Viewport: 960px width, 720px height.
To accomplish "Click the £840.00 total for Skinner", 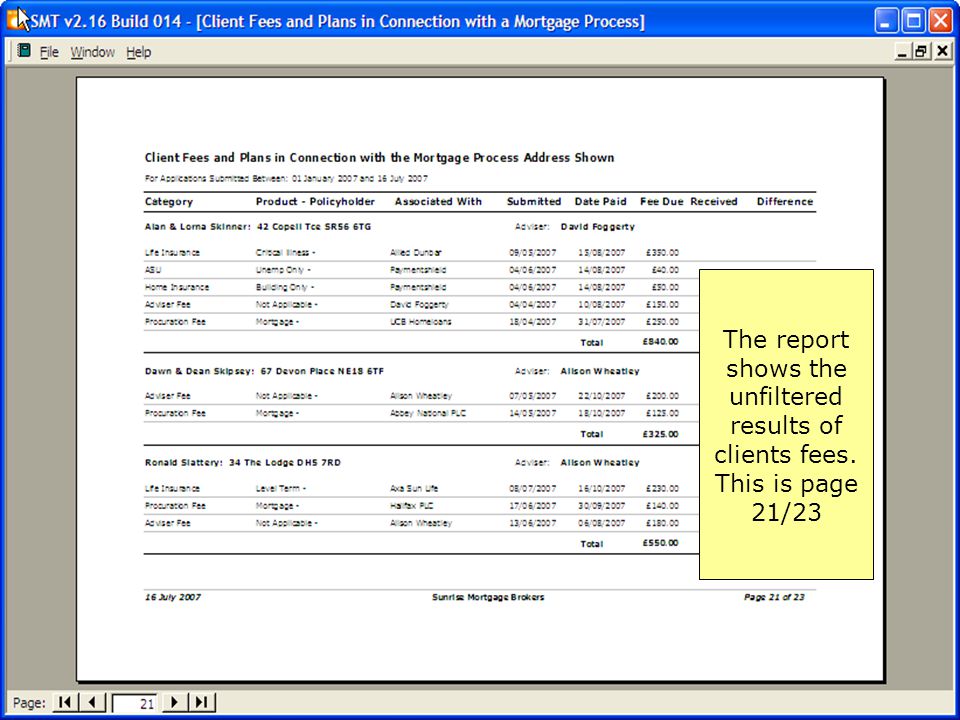I will click(x=660, y=342).
